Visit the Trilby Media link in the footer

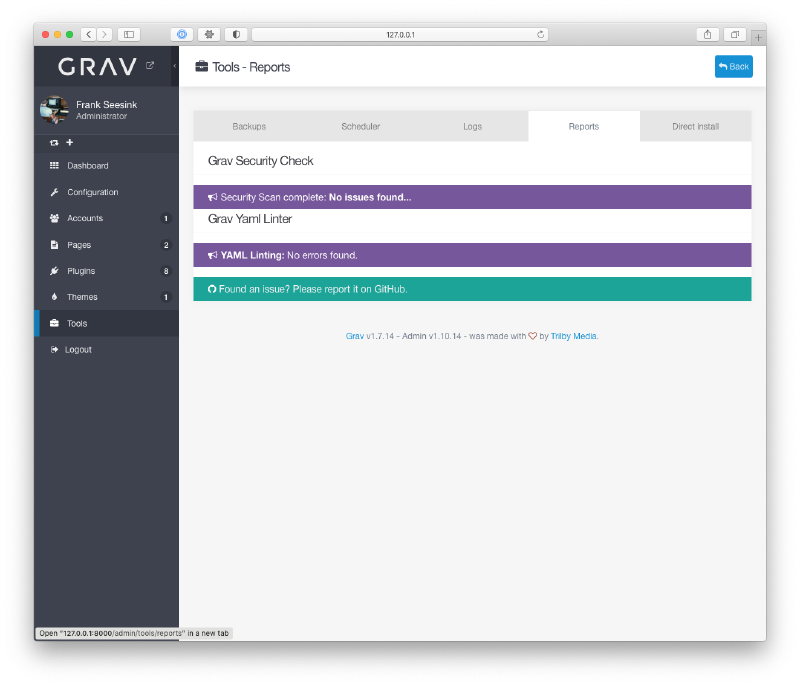[572, 336]
